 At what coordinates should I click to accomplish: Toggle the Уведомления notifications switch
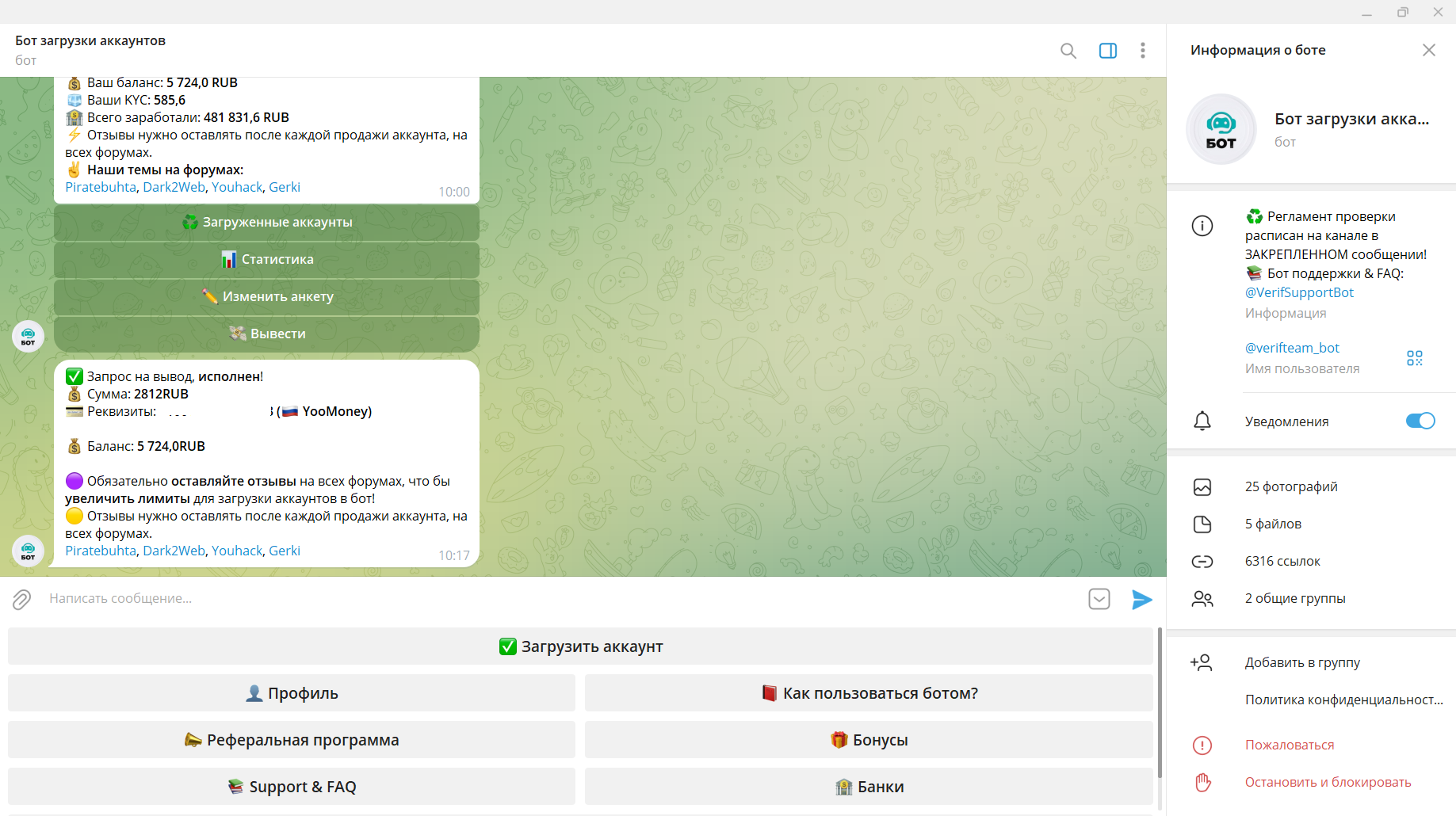[x=1420, y=421]
